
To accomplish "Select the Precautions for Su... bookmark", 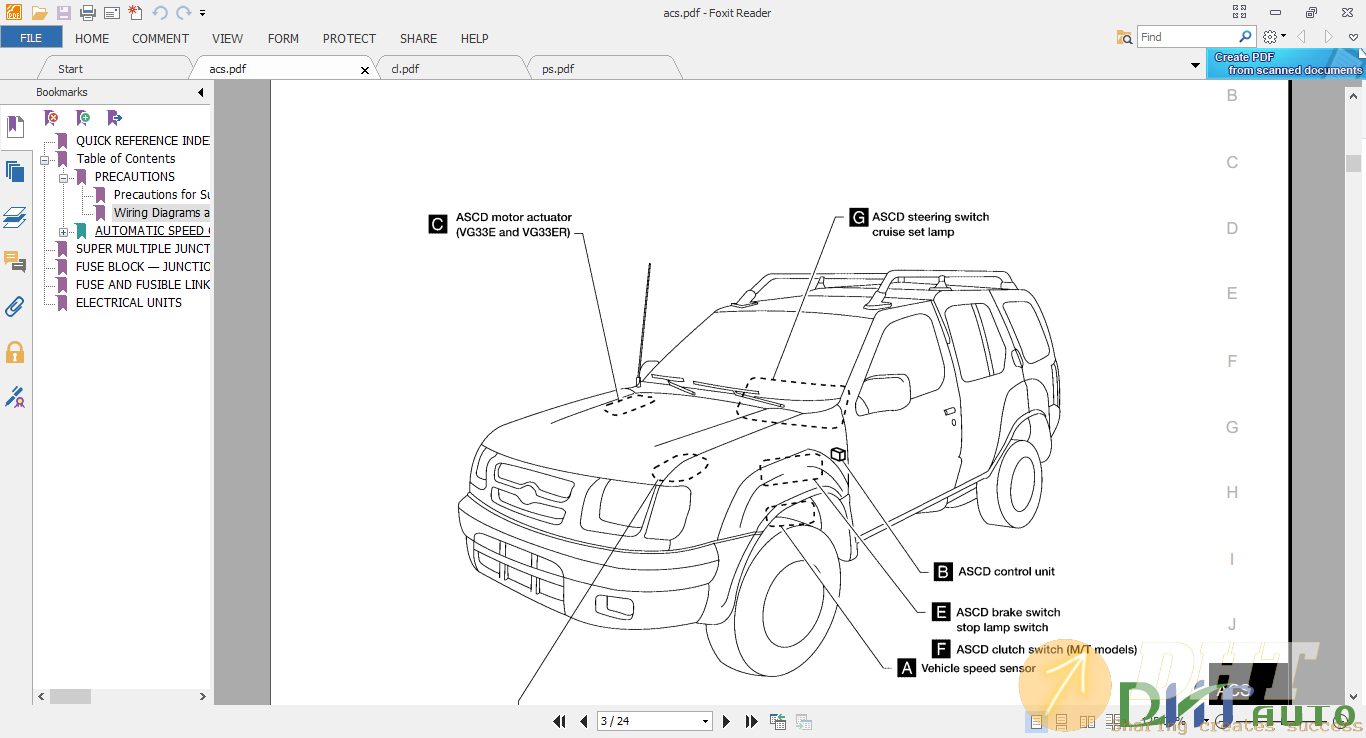I will coord(162,195).
